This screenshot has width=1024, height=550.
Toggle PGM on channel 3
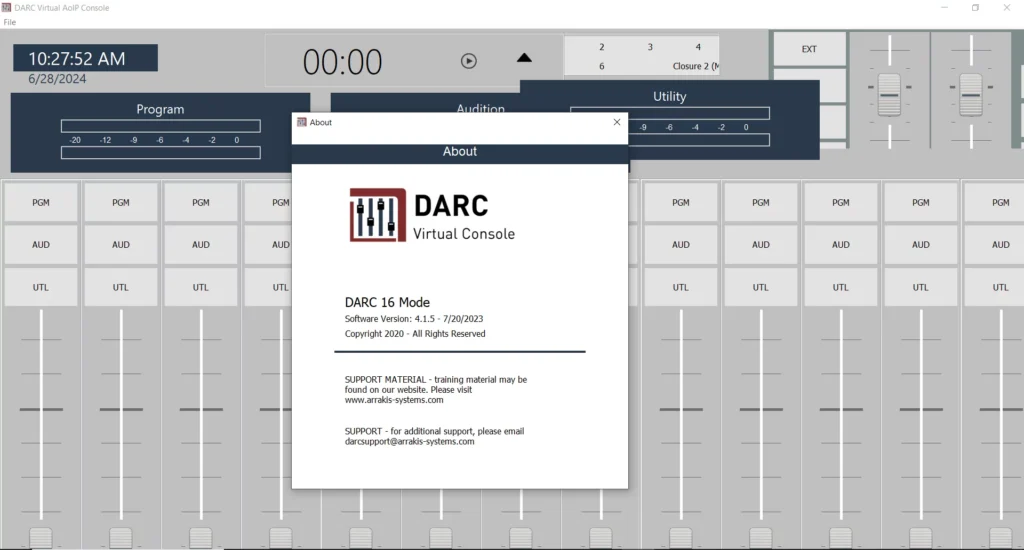click(200, 202)
